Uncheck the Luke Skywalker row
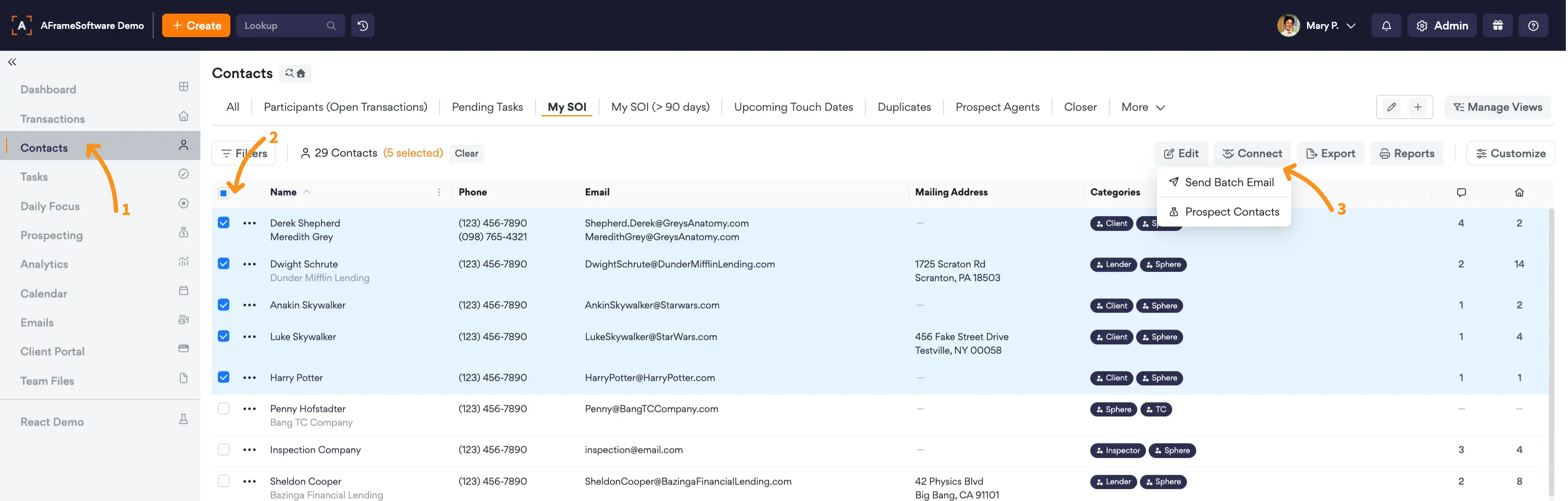The image size is (1568, 501). [x=223, y=337]
